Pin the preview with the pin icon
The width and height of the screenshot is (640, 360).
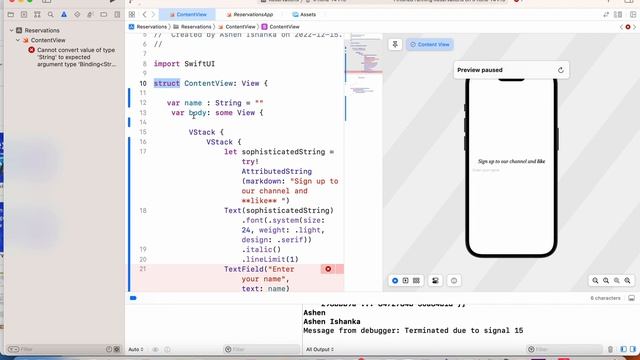point(395,44)
